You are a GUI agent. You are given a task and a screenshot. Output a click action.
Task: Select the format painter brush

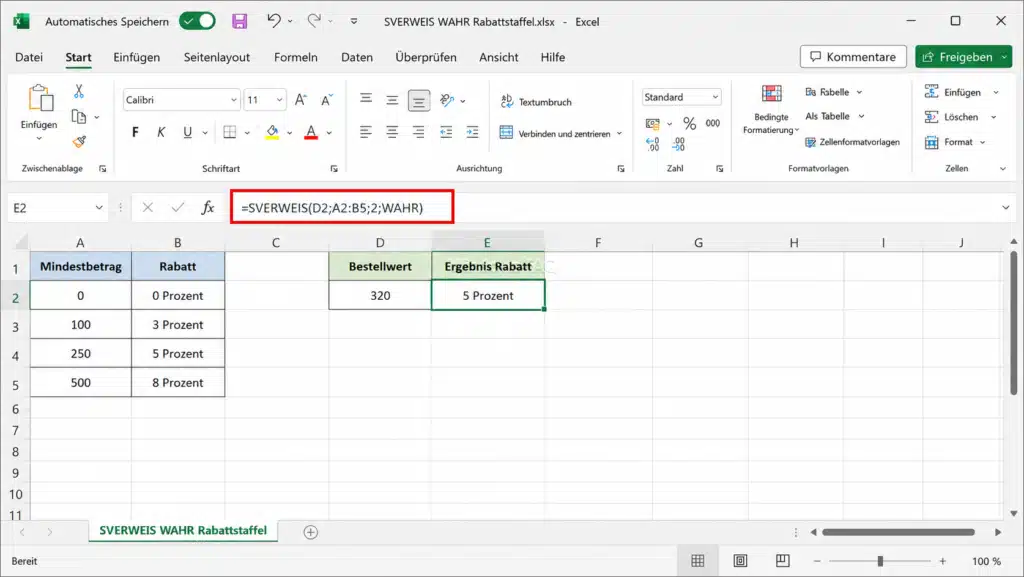[80, 141]
